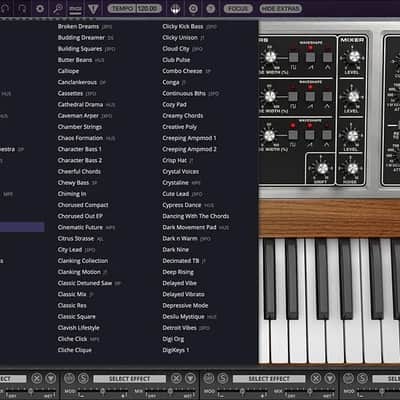Enable pulse waveshape on top oscillator

tap(293, 57)
